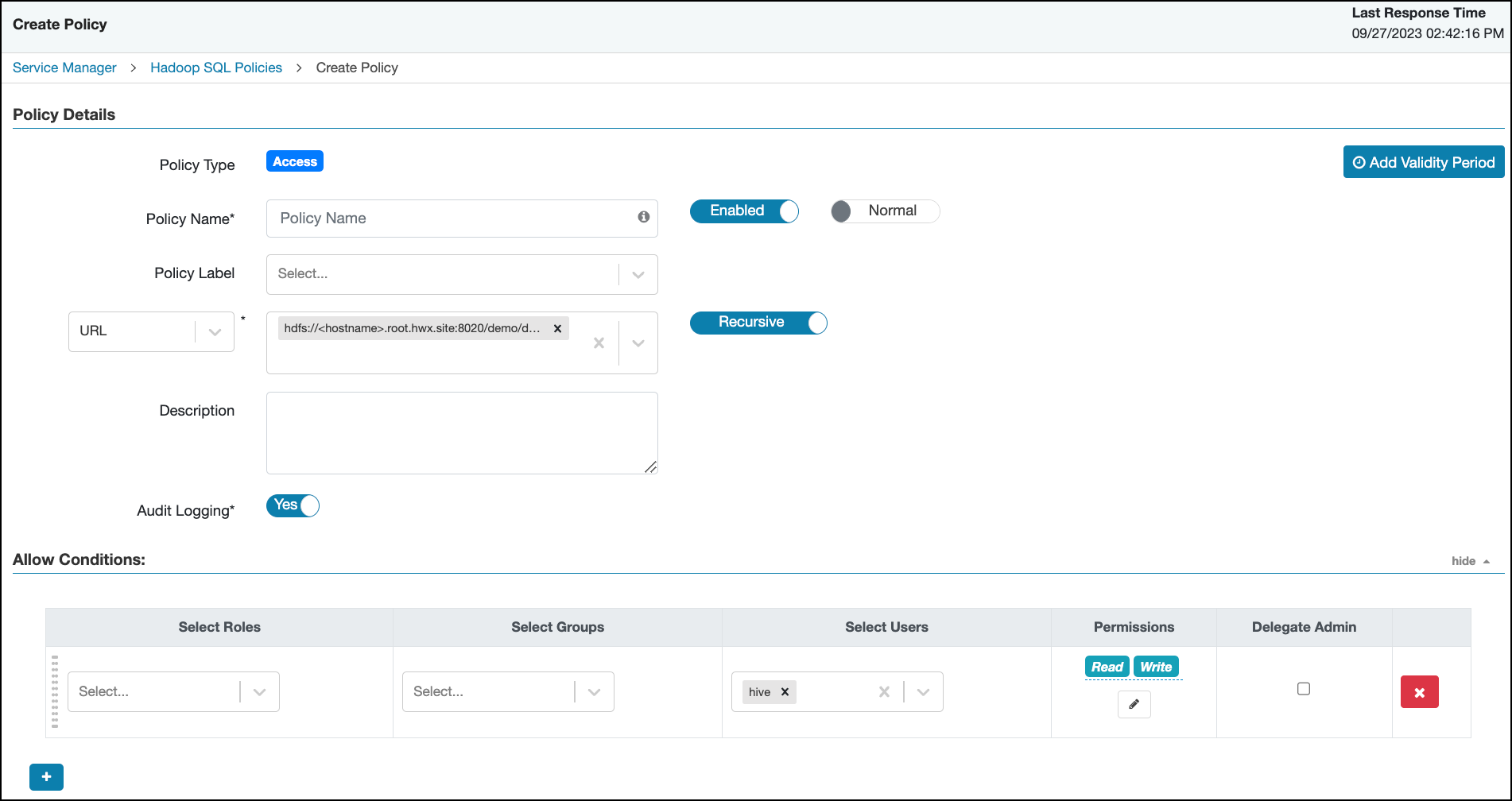Navigate to Hadoop SQL Policies breadcrumb
Viewport: 1512px width, 801px height.
[215, 68]
